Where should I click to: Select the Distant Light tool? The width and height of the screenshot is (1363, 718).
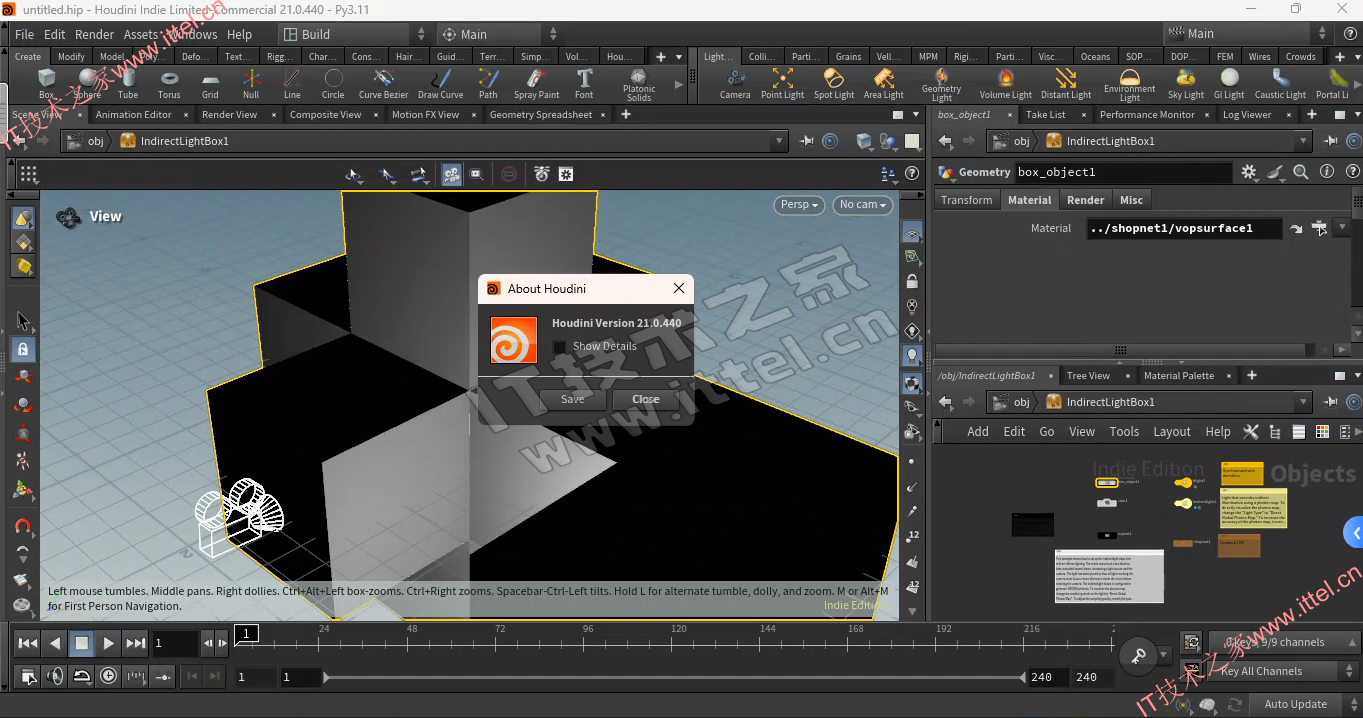[x=1066, y=83]
